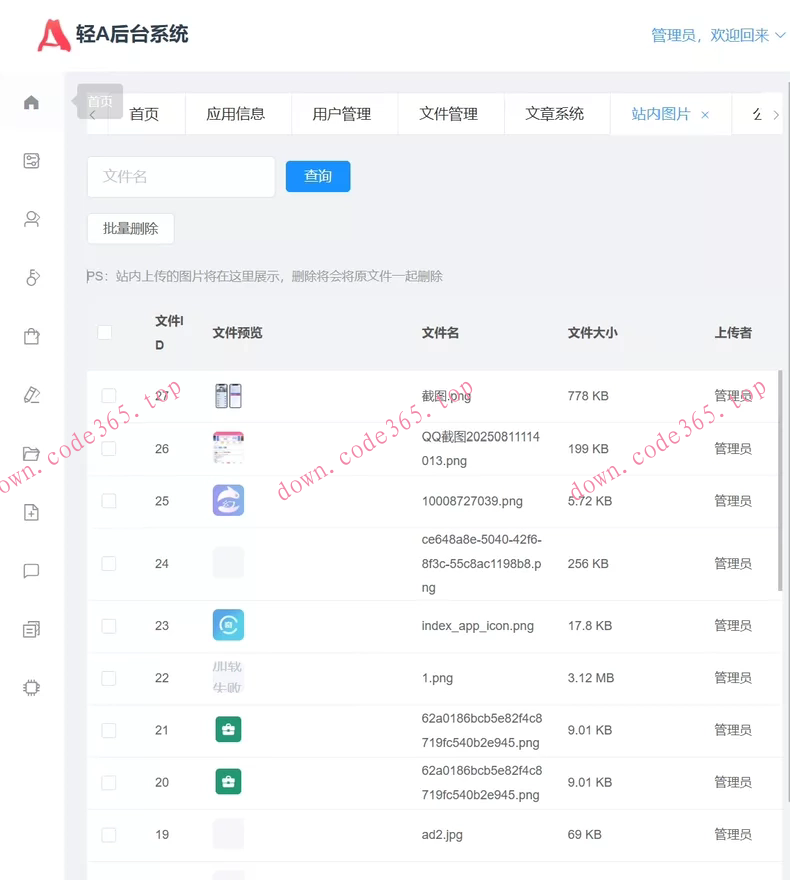Click file name ad2.jpg

pyautogui.click(x=442, y=835)
